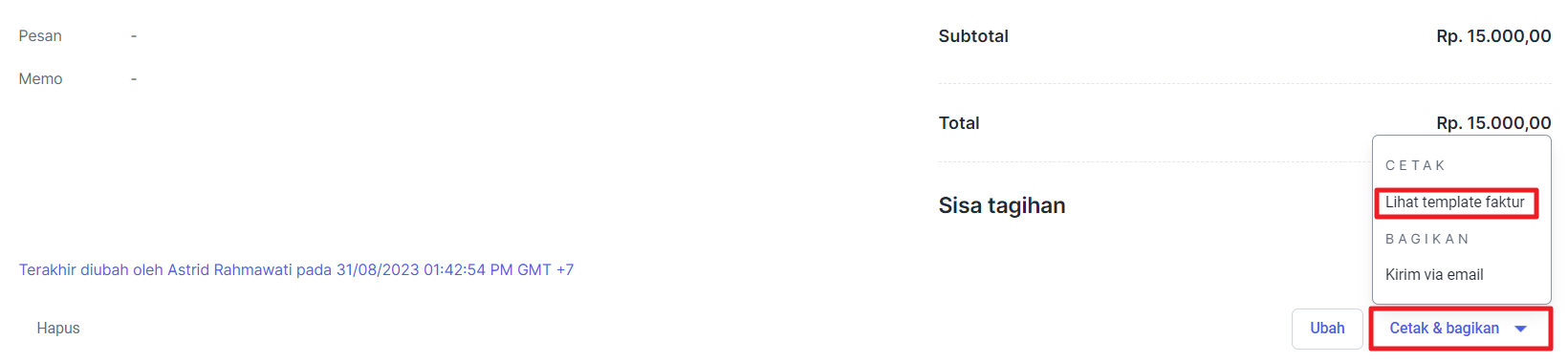
Task: Click the Memo field label
Action: pyautogui.click(x=40, y=79)
